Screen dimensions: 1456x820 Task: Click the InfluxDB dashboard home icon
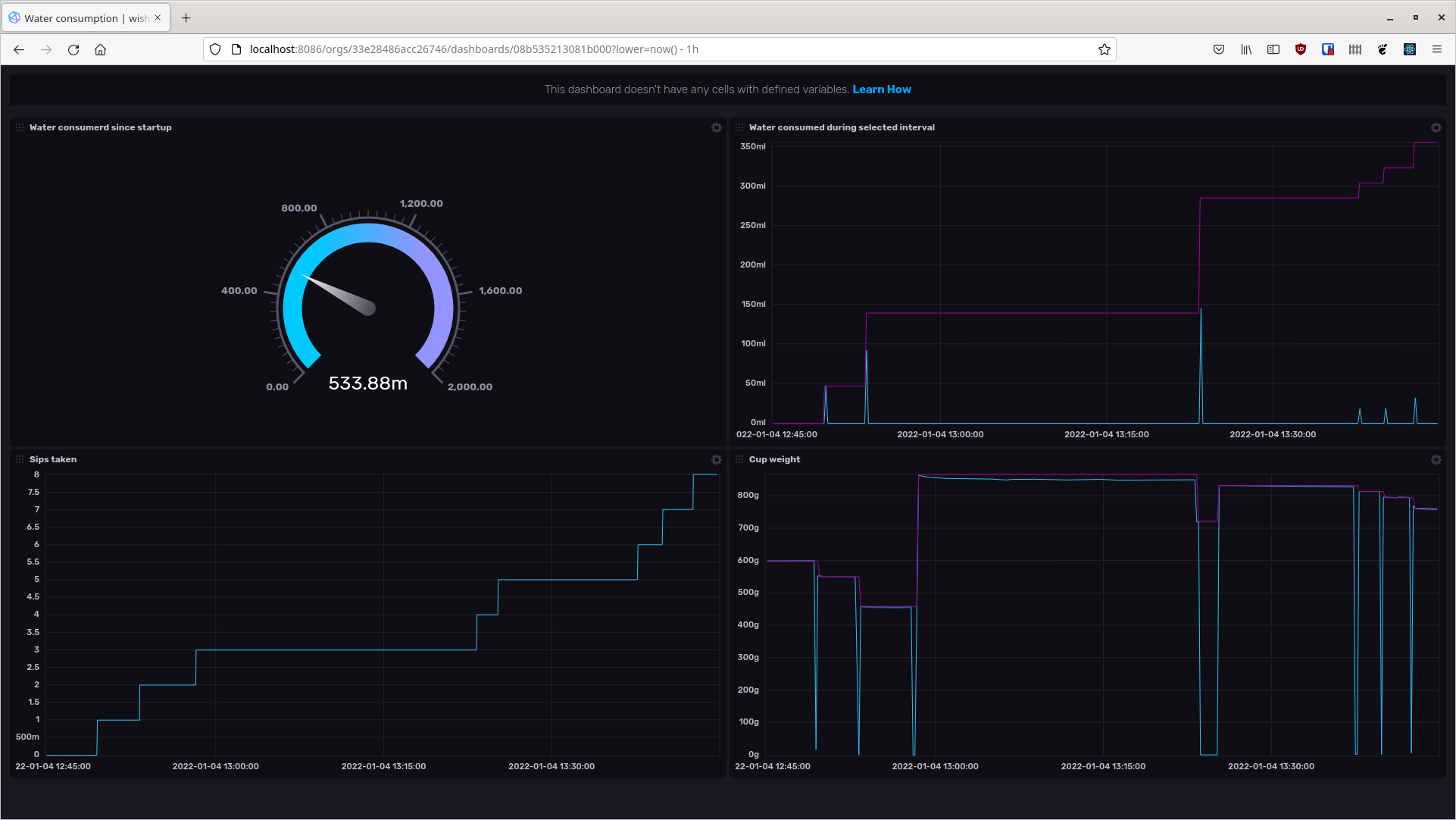tap(99, 50)
